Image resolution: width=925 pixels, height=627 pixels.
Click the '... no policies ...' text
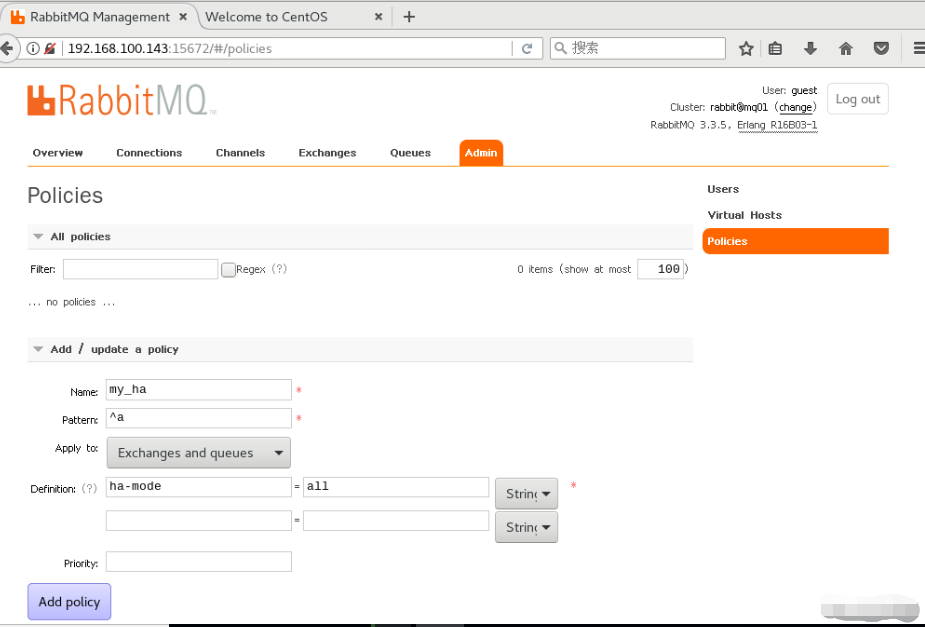(x=71, y=302)
